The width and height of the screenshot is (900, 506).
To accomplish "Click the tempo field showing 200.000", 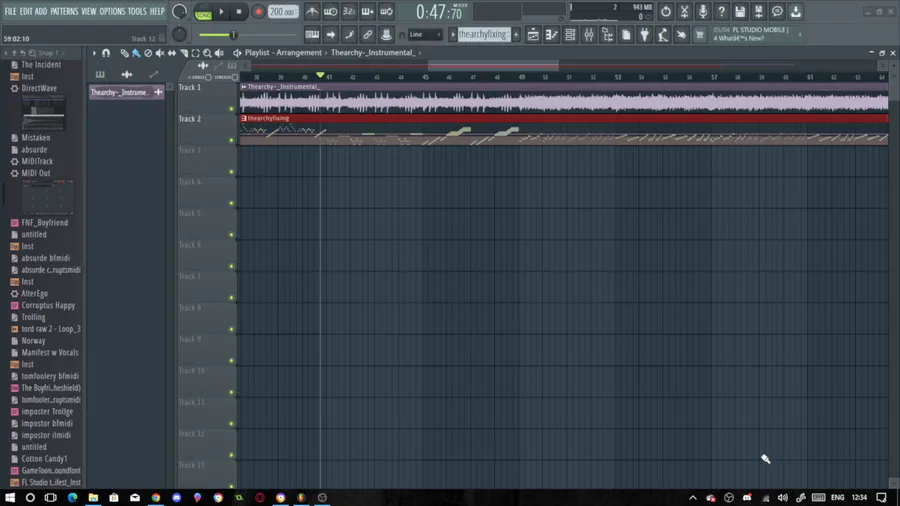I will pyautogui.click(x=282, y=11).
